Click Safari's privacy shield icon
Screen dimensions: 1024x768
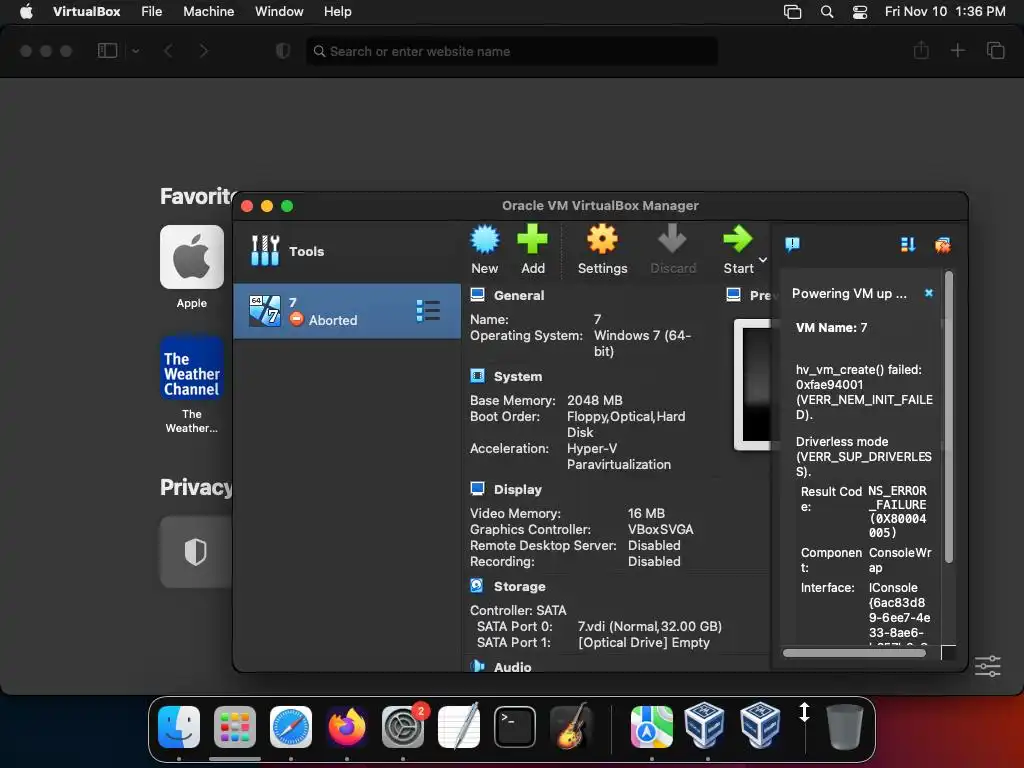click(x=283, y=51)
